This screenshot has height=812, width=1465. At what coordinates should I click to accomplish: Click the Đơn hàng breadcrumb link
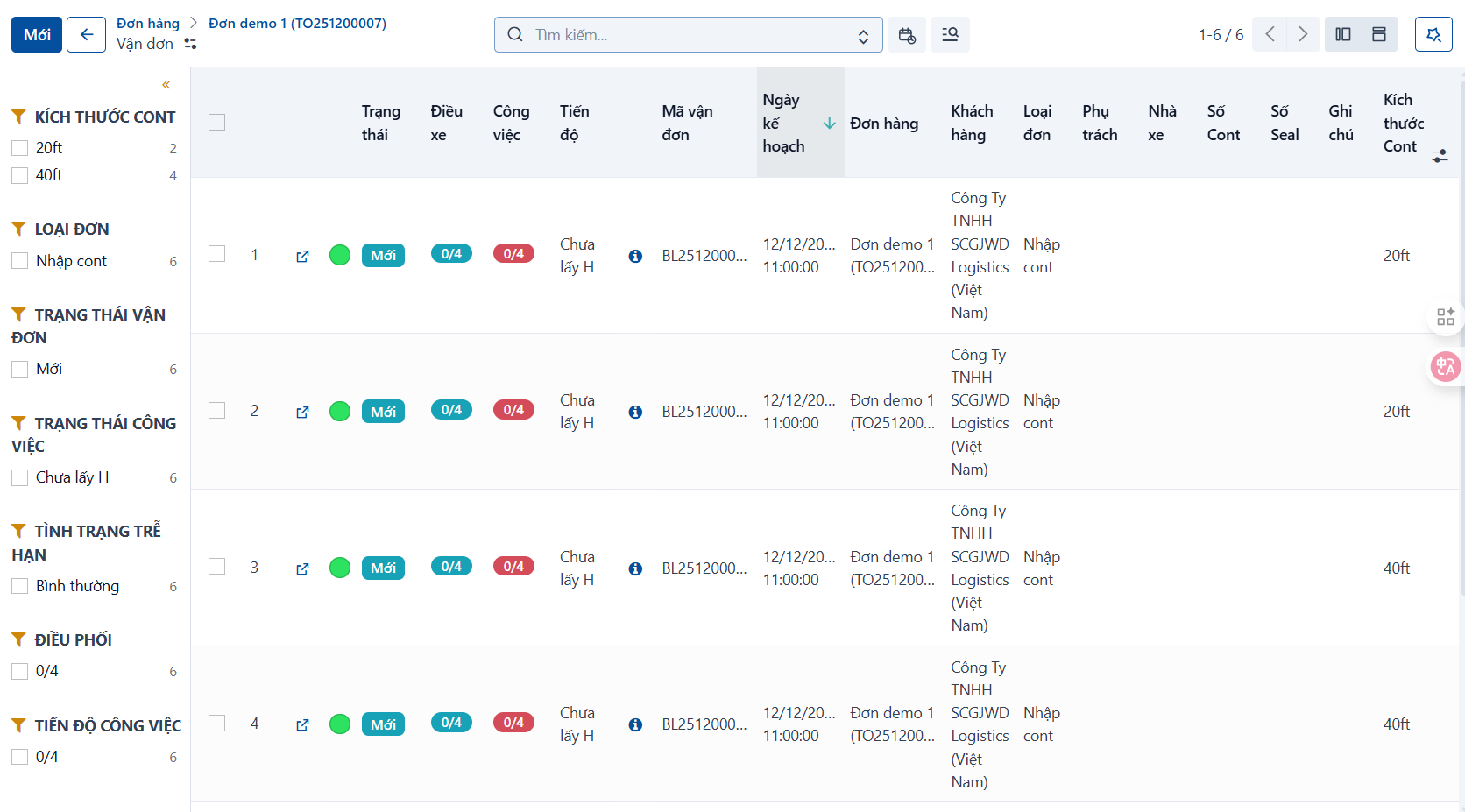[148, 24]
